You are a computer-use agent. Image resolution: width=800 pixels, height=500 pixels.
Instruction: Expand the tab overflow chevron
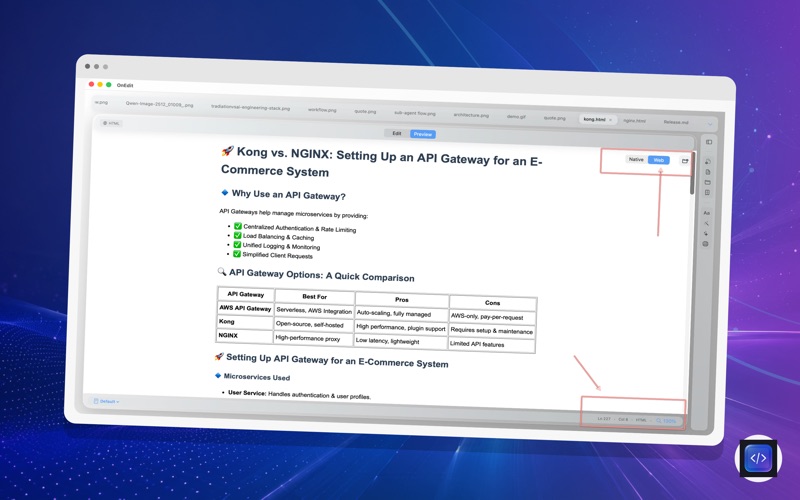pos(710,124)
